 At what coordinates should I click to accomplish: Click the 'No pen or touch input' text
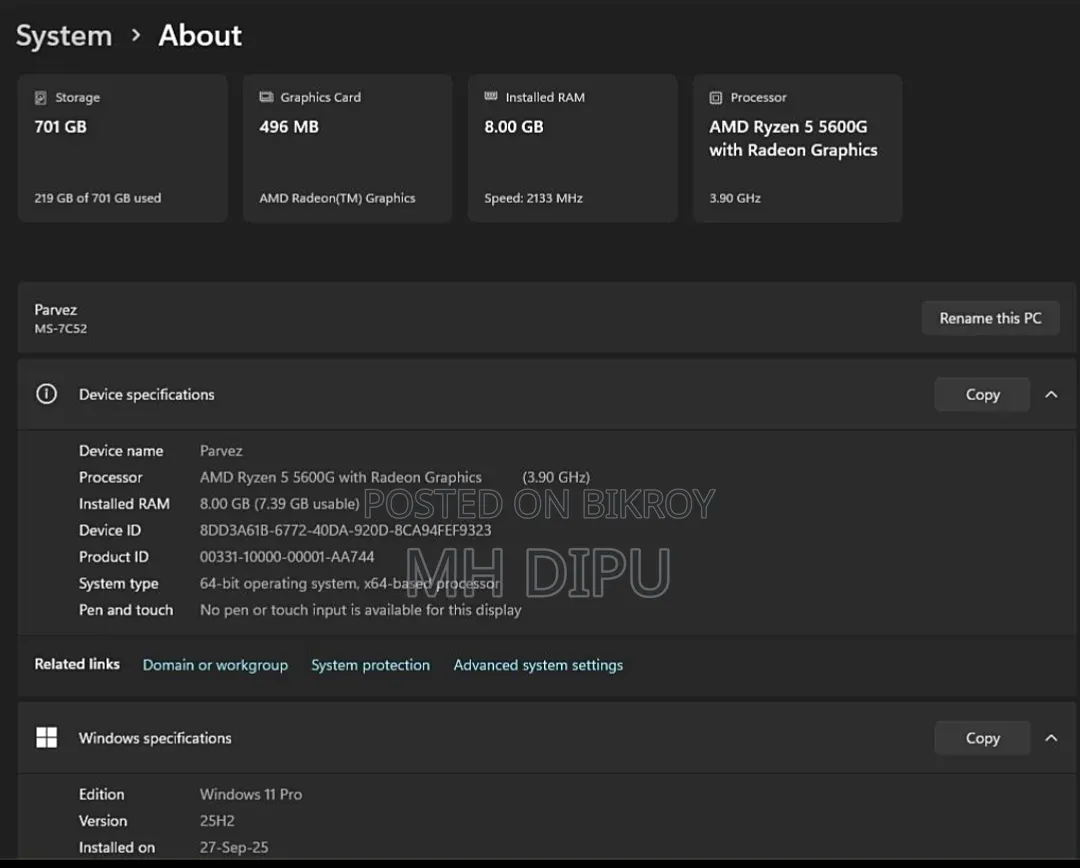(361, 610)
